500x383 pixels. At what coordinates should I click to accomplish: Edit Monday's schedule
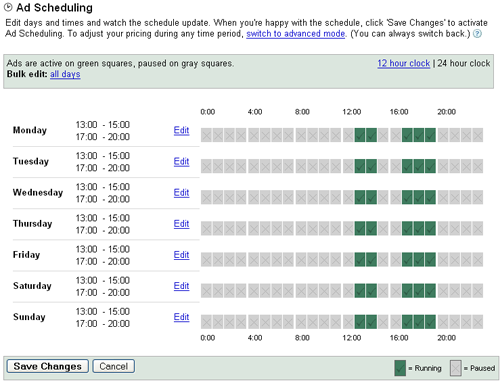point(181,130)
